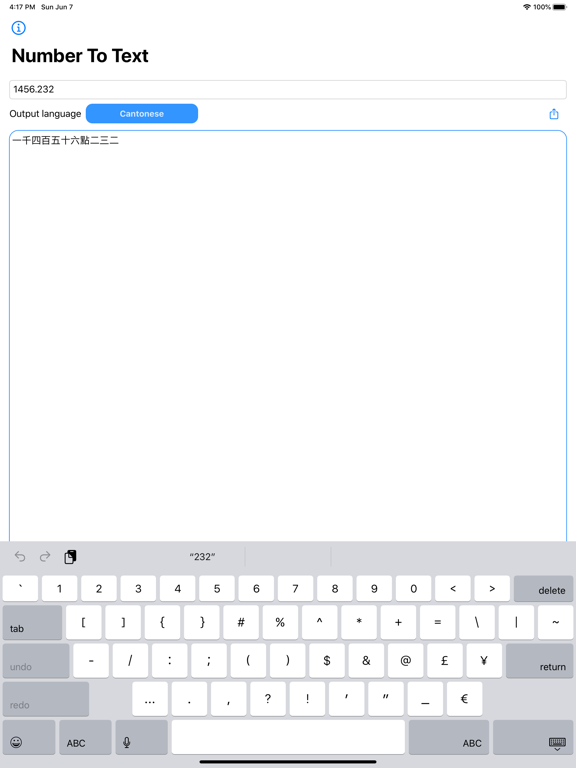Tap the share icon beside output language
The height and width of the screenshot is (768, 576).
tap(554, 114)
